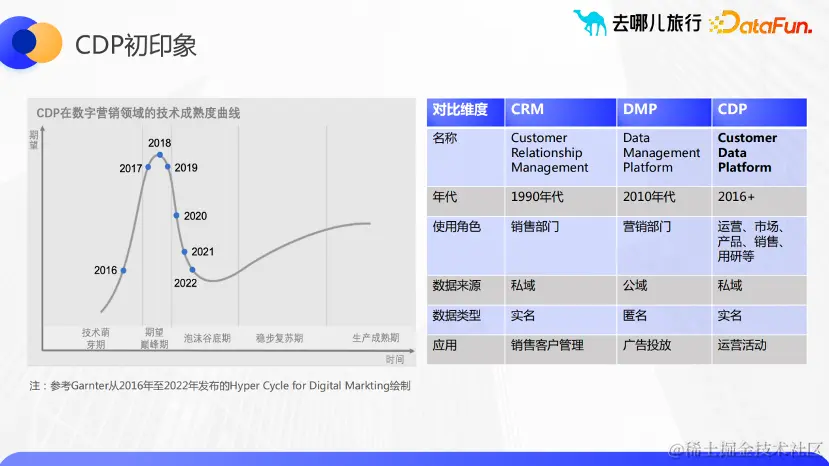Click the "技术萌芽期" phase label
Image resolution: width=830 pixels, height=466 pixels.
coord(96,338)
